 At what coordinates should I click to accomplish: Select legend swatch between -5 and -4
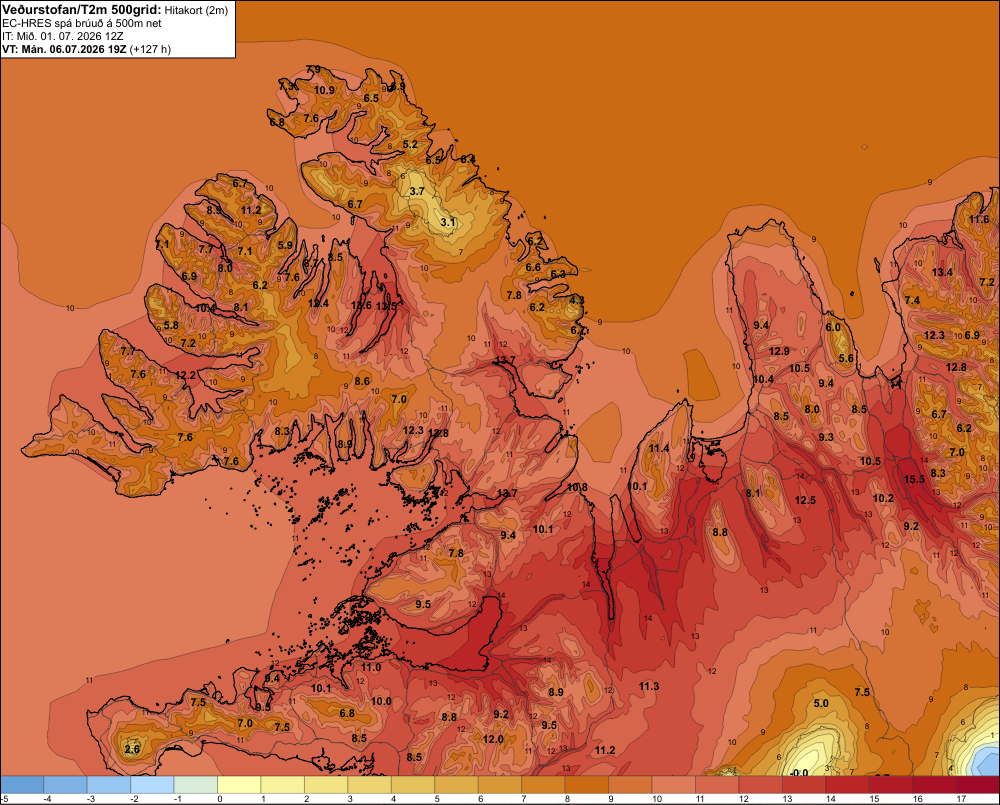22,785
